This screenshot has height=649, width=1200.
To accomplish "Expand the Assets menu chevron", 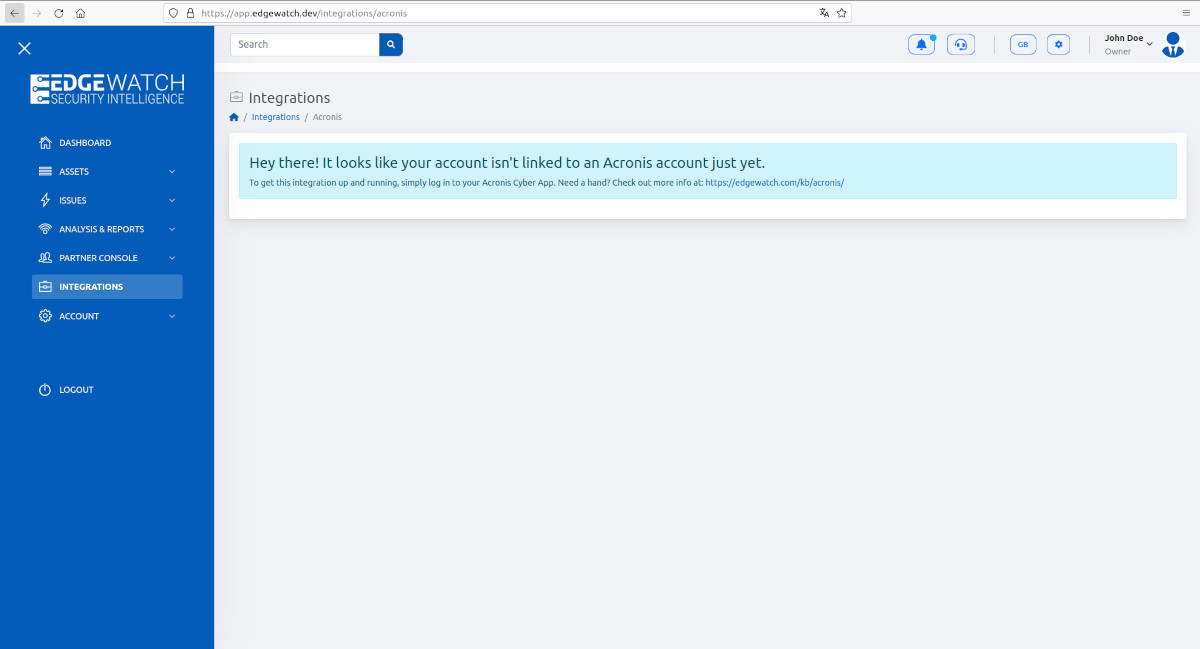I will (171, 171).
